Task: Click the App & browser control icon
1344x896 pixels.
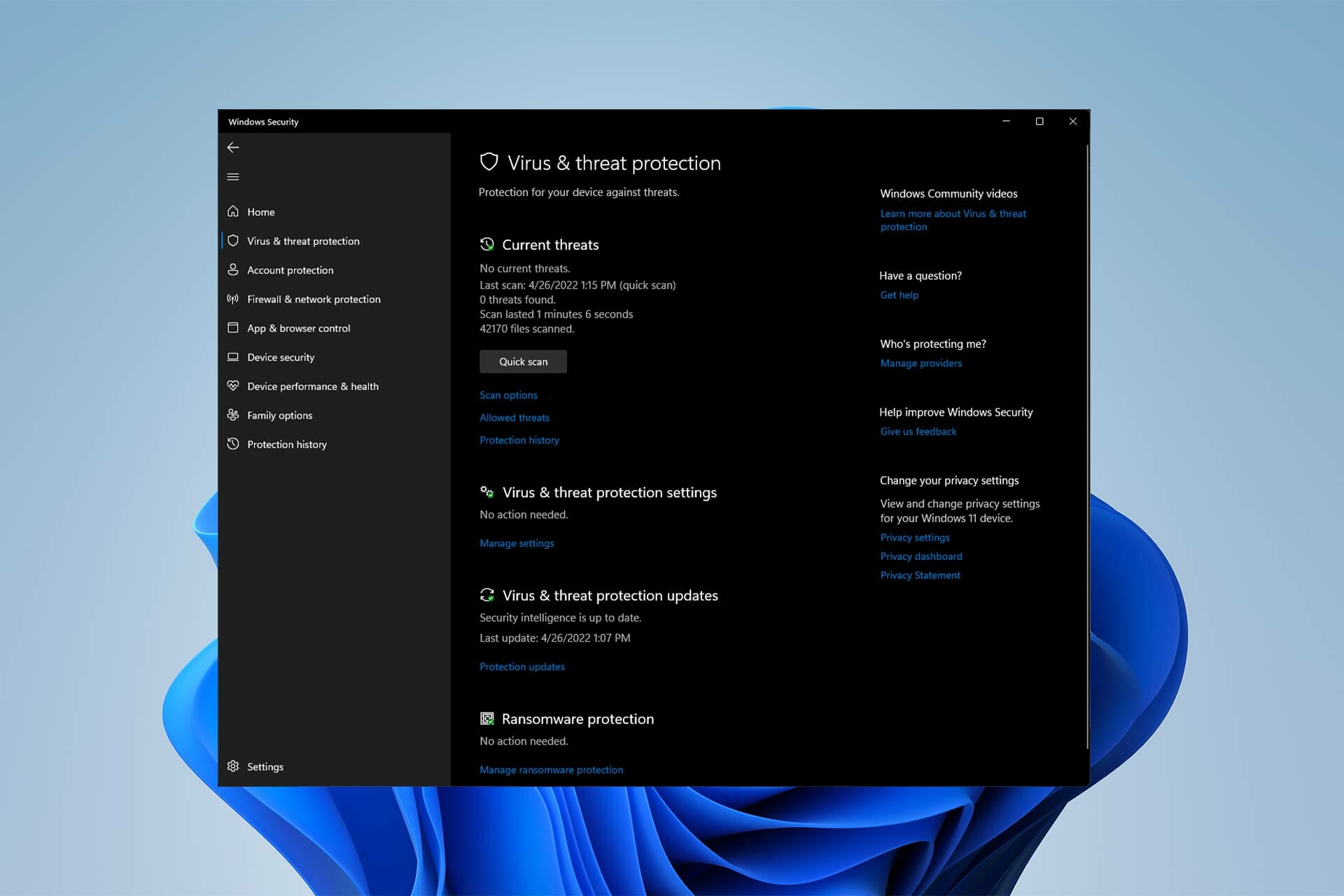Action: (233, 328)
